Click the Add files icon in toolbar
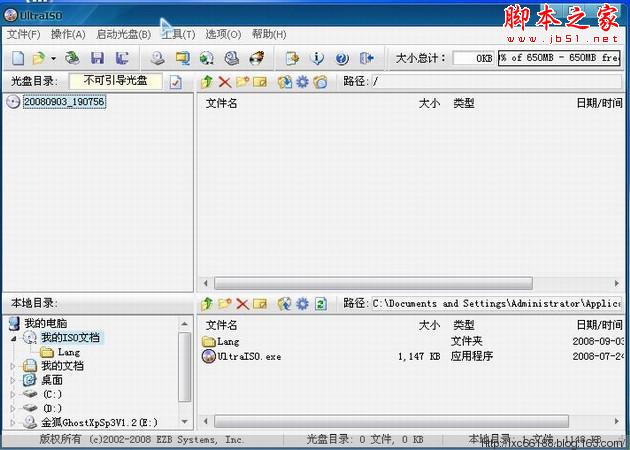 pyautogui.click(x=292, y=59)
